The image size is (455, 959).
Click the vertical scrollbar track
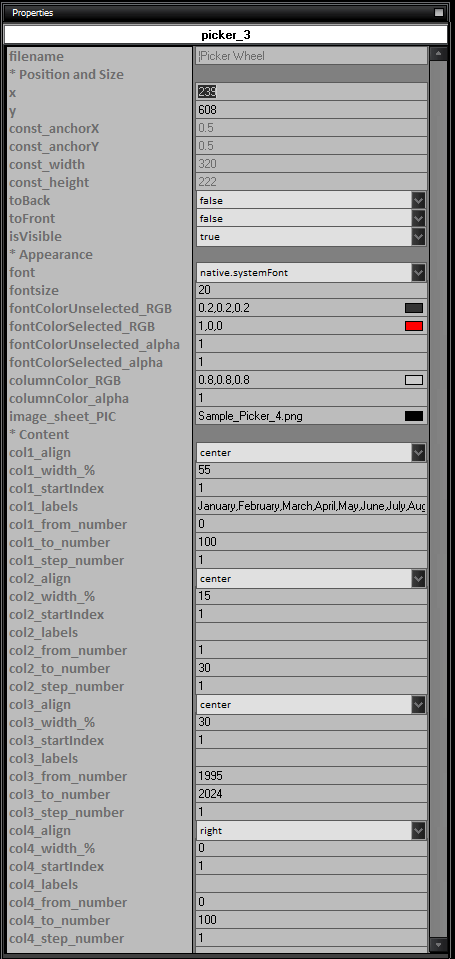click(x=438, y=499)
